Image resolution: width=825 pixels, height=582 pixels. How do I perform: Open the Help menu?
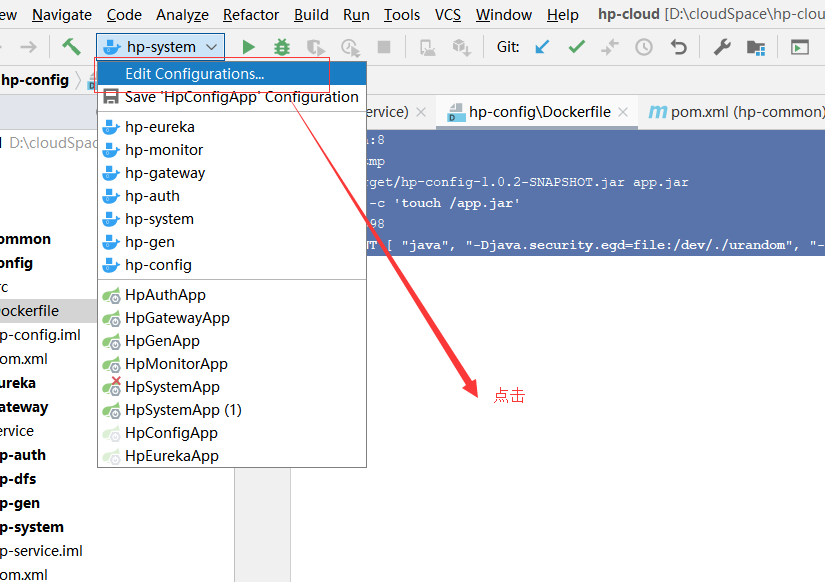[562, 15]
